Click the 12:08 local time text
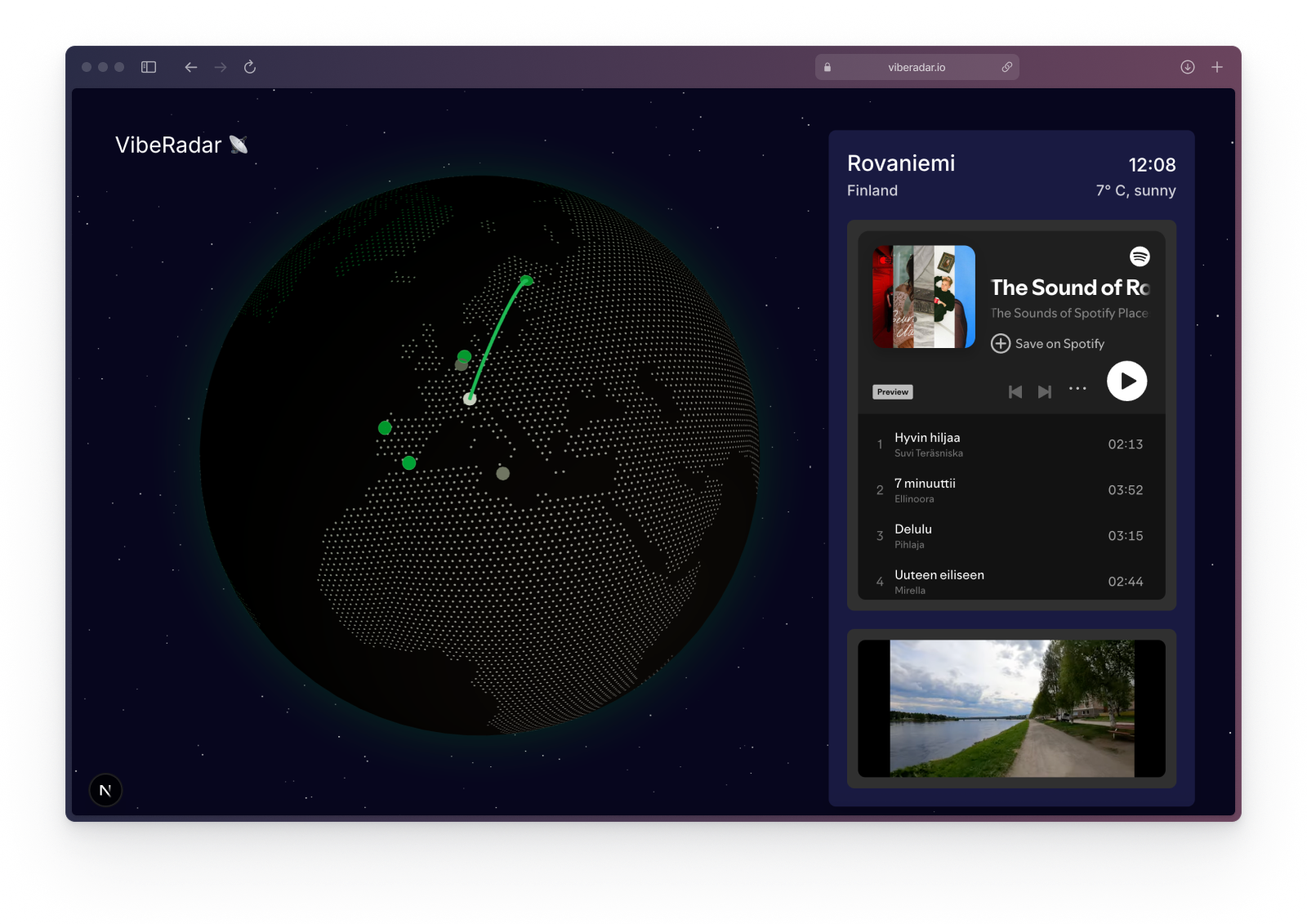 (x=1152, y=165)
